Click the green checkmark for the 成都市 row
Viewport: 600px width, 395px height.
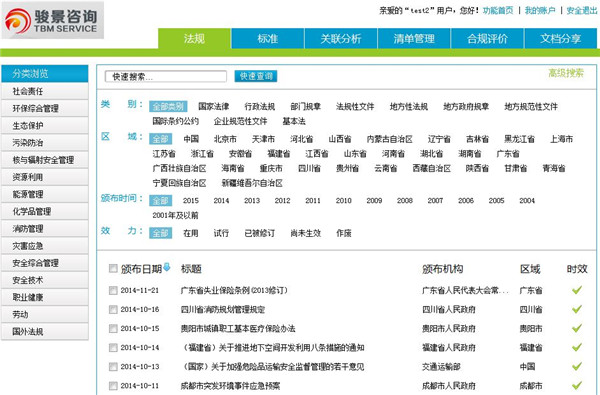pyautogui.click(x=577, y=385)
